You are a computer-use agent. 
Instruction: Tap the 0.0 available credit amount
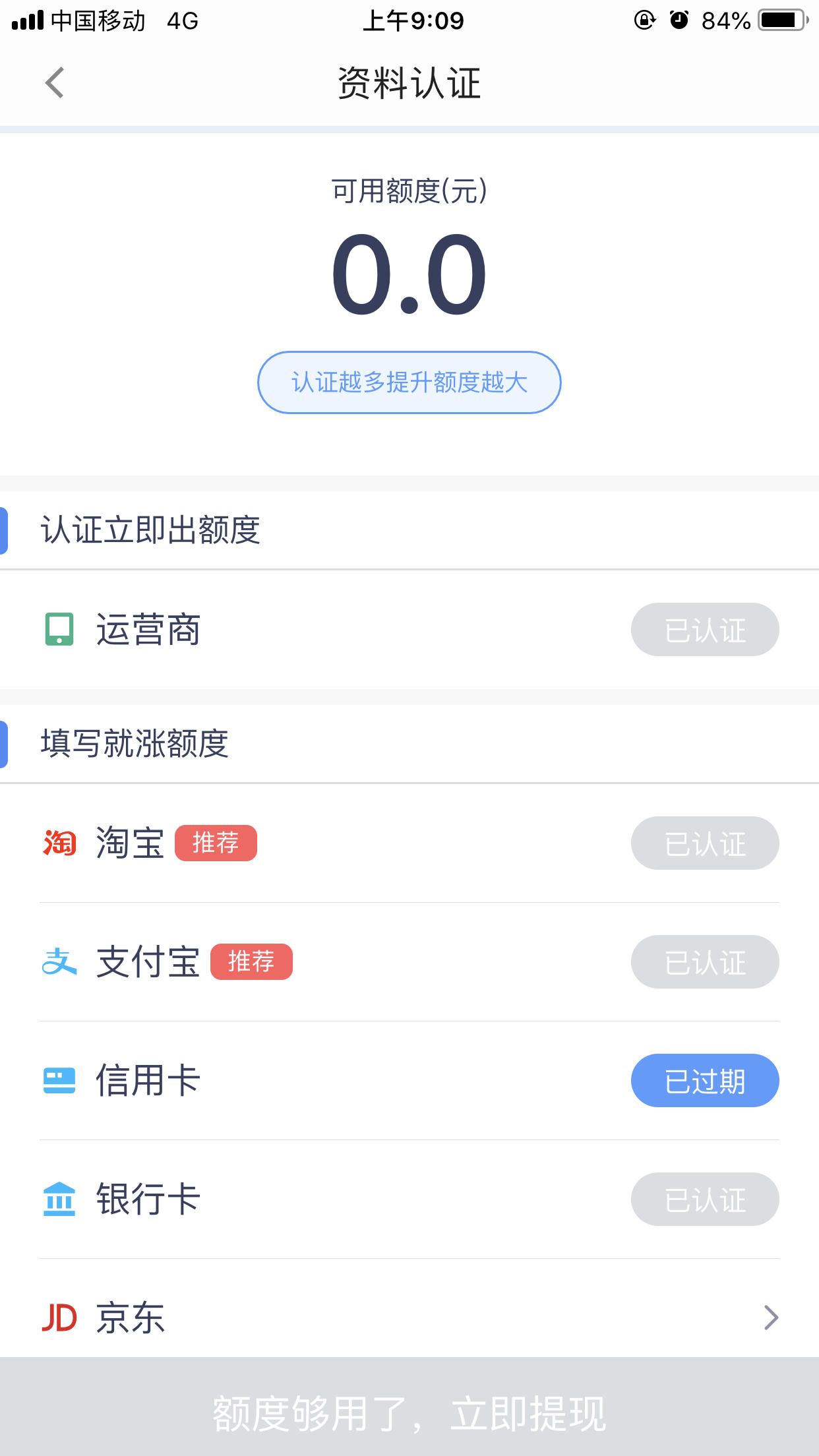[x=409, y=274]
